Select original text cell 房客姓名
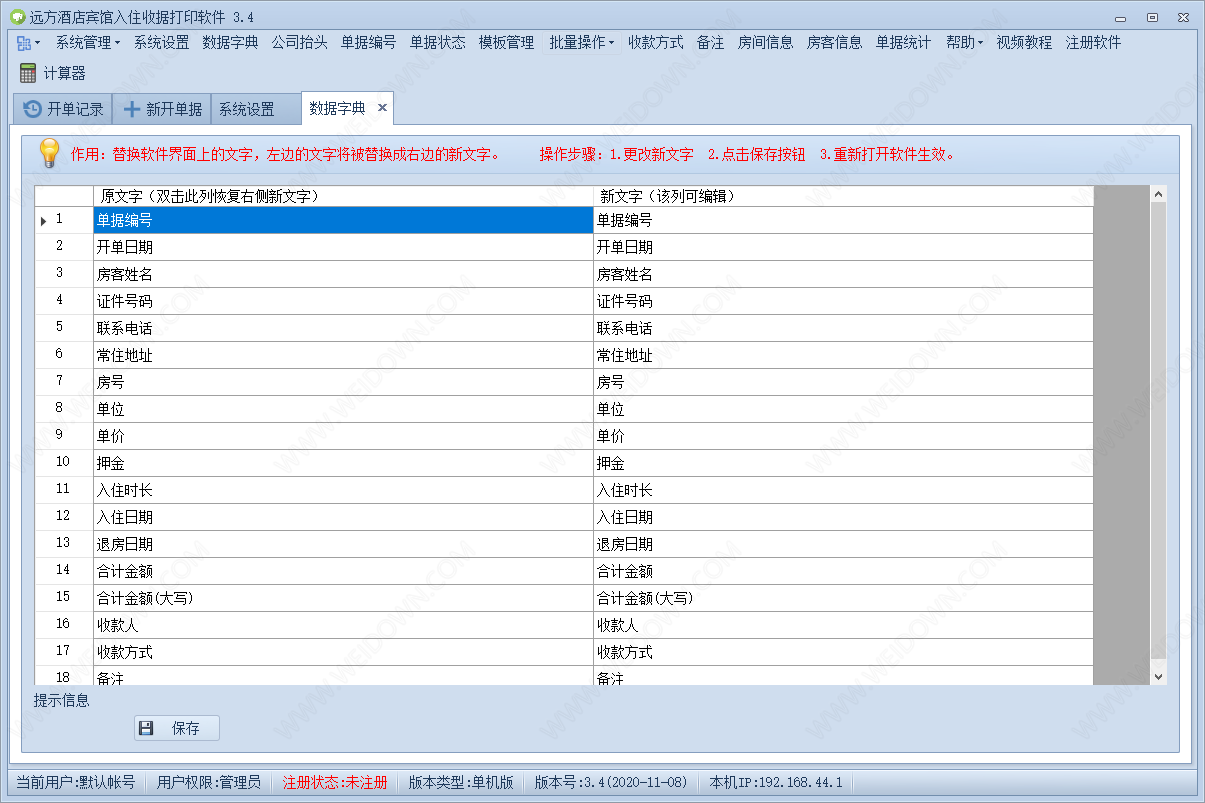 click(343, 274)
